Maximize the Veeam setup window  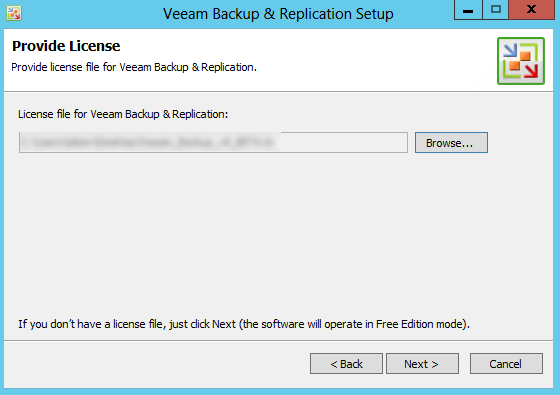click(x=495, y=10)
